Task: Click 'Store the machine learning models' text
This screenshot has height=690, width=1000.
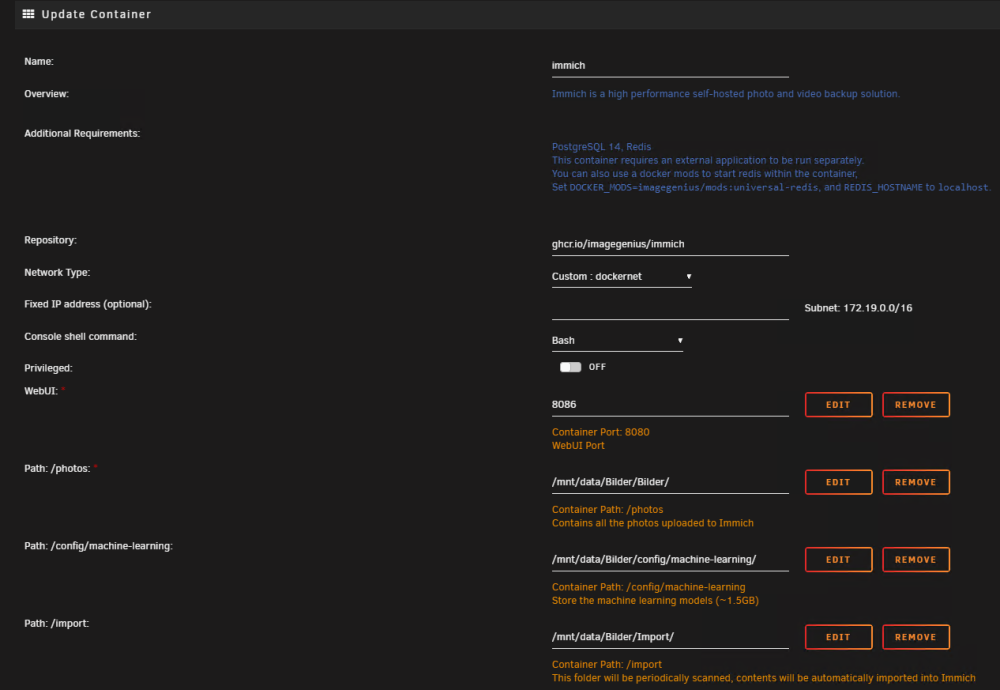Action: tap(655, 601)
